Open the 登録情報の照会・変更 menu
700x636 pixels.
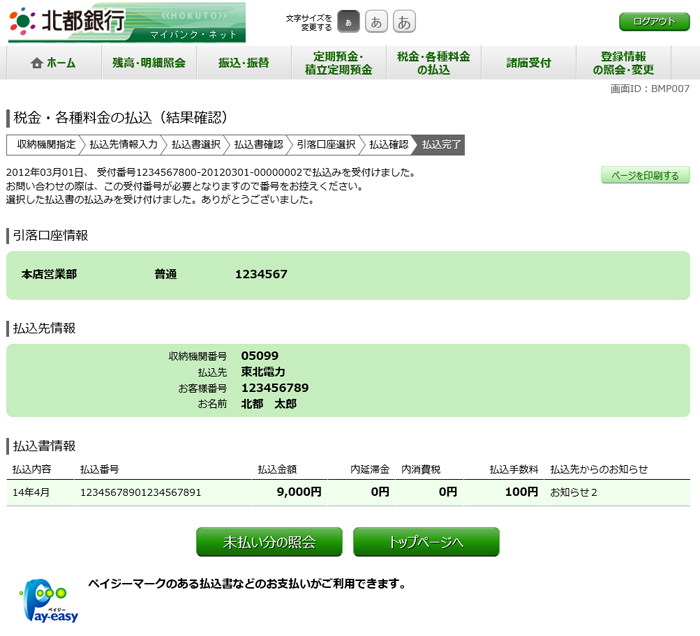tap(624, 63)
